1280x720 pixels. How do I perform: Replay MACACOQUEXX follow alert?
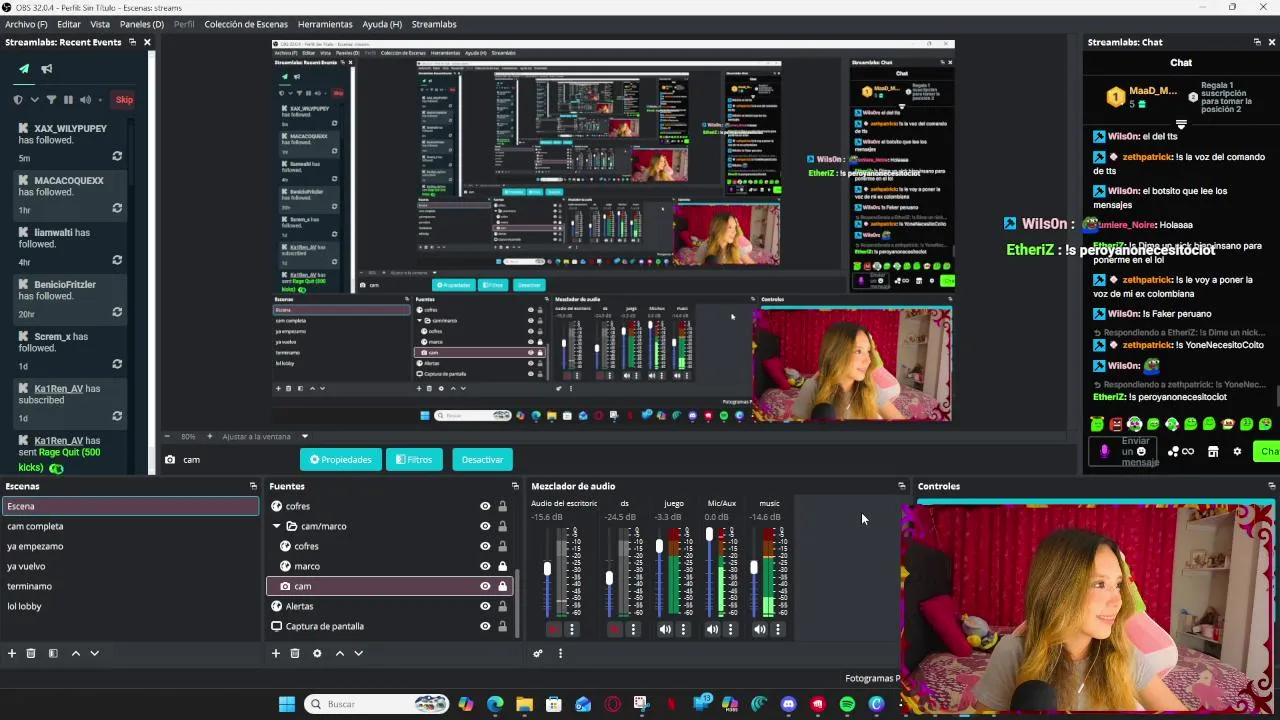[x=117, y=208]
